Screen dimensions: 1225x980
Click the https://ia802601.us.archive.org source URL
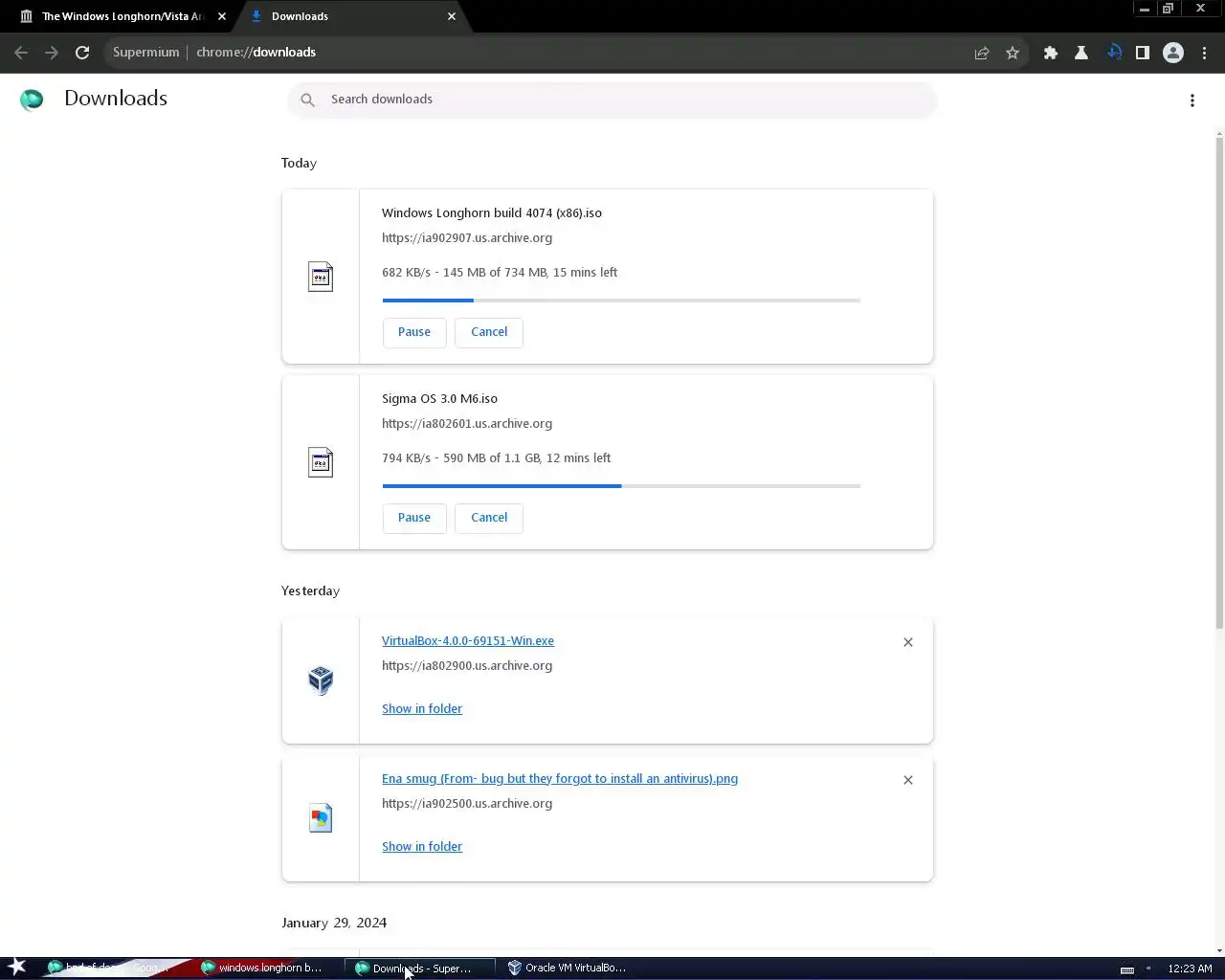pyautogui.click(x=467, y=424)
